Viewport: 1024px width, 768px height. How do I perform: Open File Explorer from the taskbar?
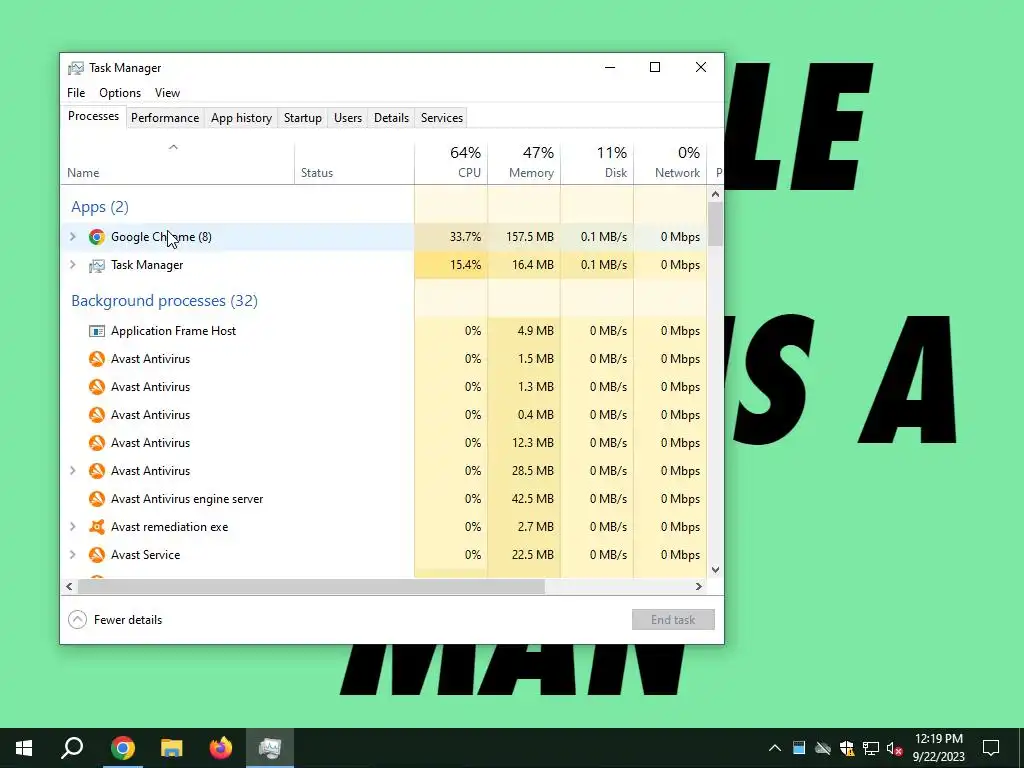coord(171,748)
